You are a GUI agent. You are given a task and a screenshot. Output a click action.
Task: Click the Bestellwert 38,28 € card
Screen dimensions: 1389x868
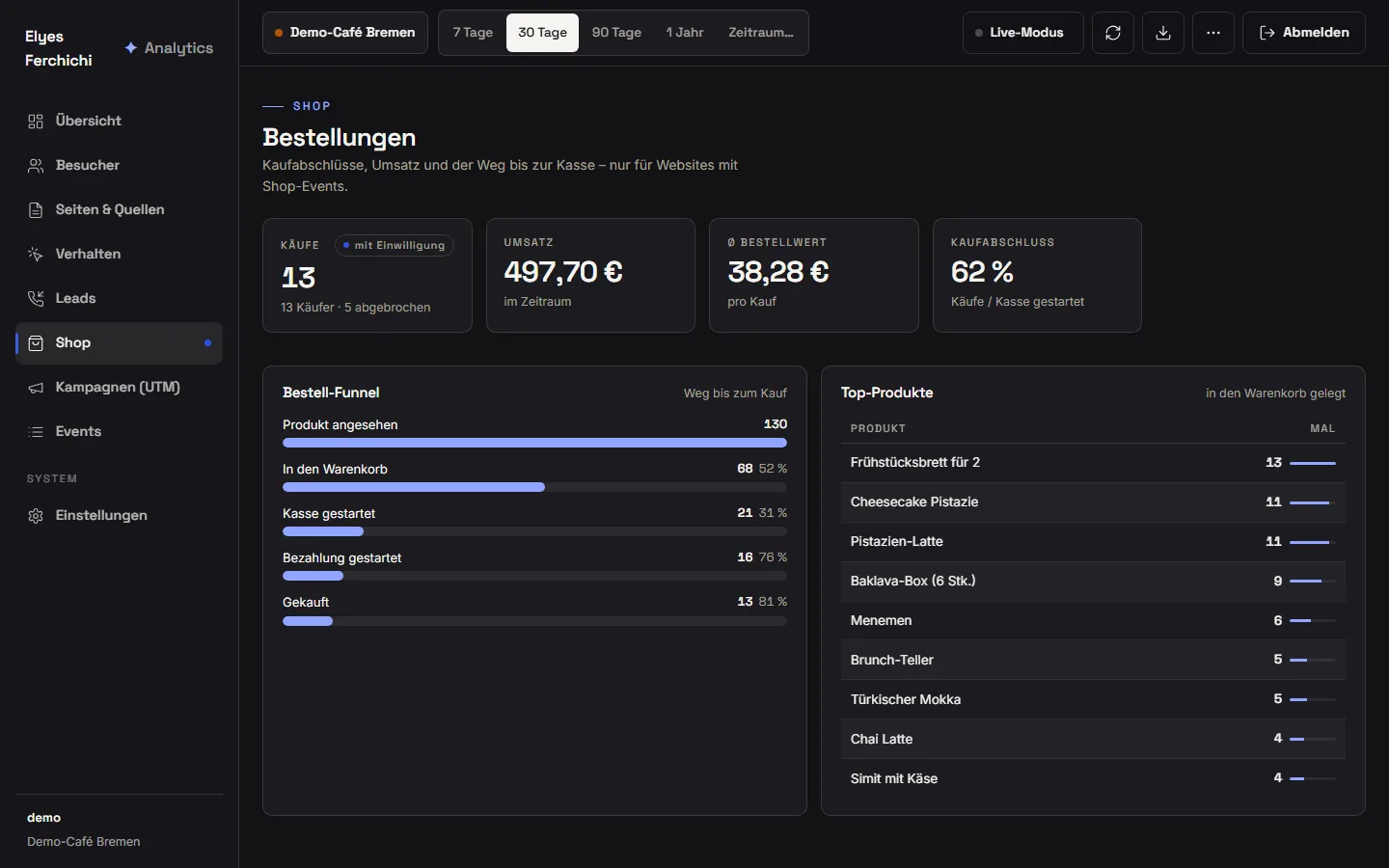[x=814, y=276]
